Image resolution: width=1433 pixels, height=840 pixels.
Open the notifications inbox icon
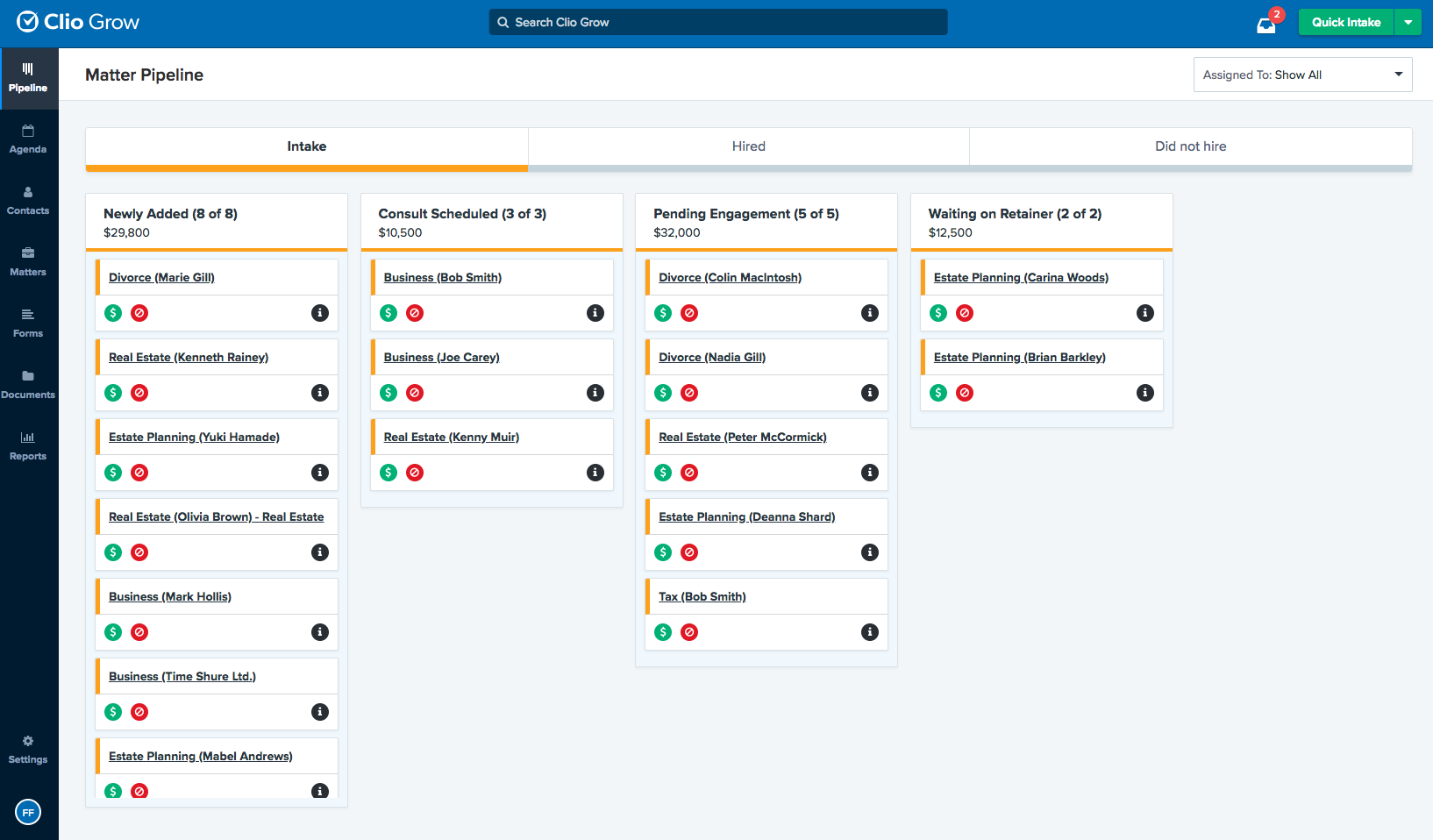(1265, 25)
